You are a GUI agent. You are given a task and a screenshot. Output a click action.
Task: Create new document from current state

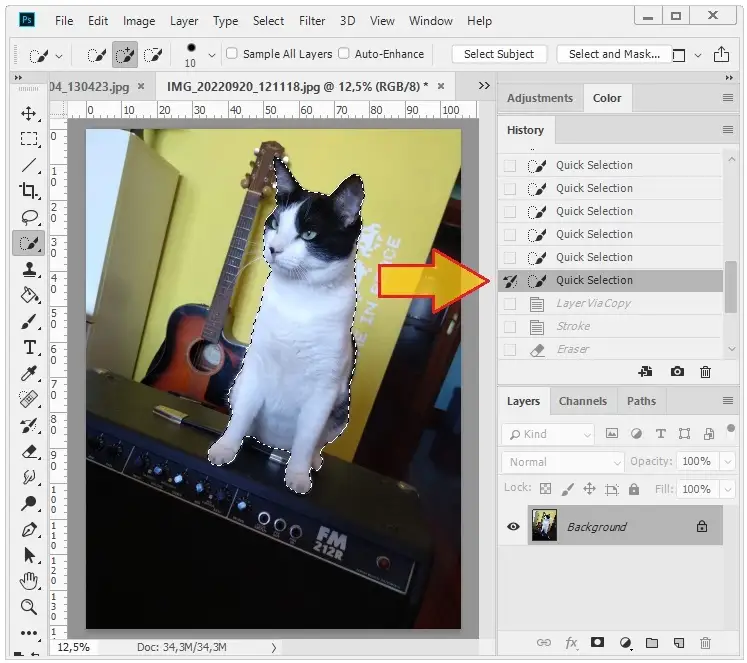(646, 372)
